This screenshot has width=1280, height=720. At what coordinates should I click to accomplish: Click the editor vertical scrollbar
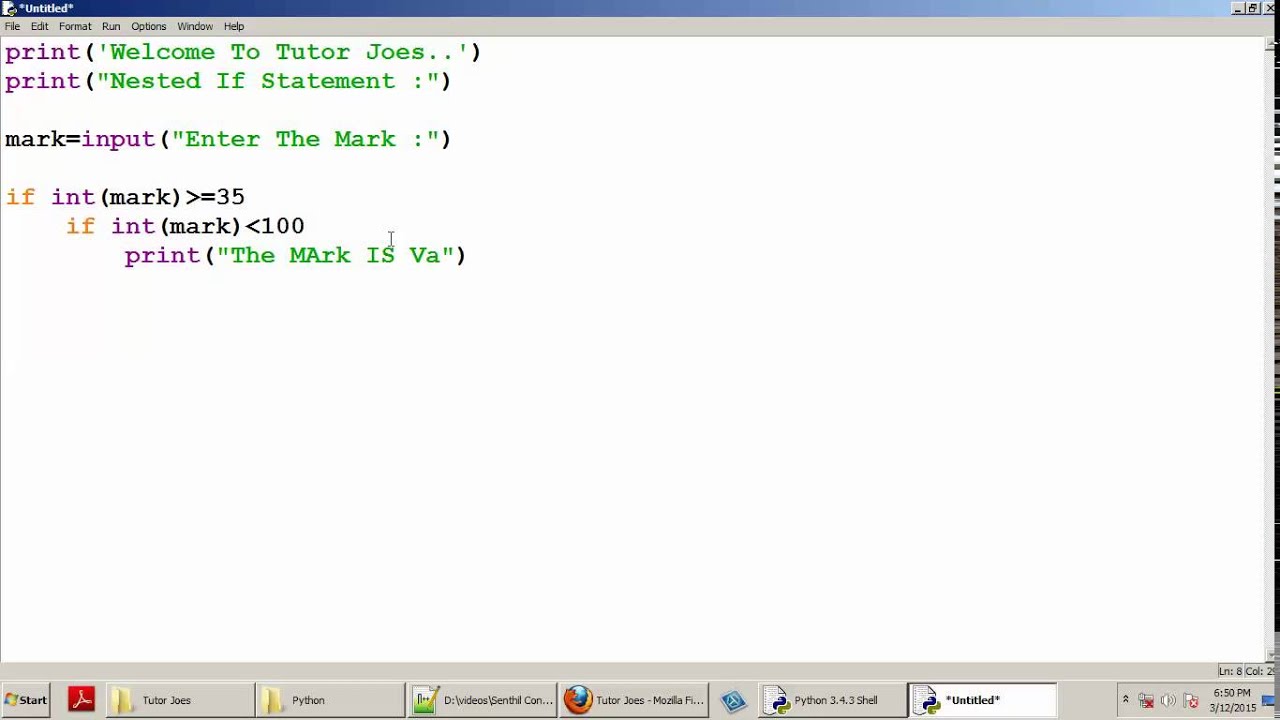click(x=1272, y=350)
